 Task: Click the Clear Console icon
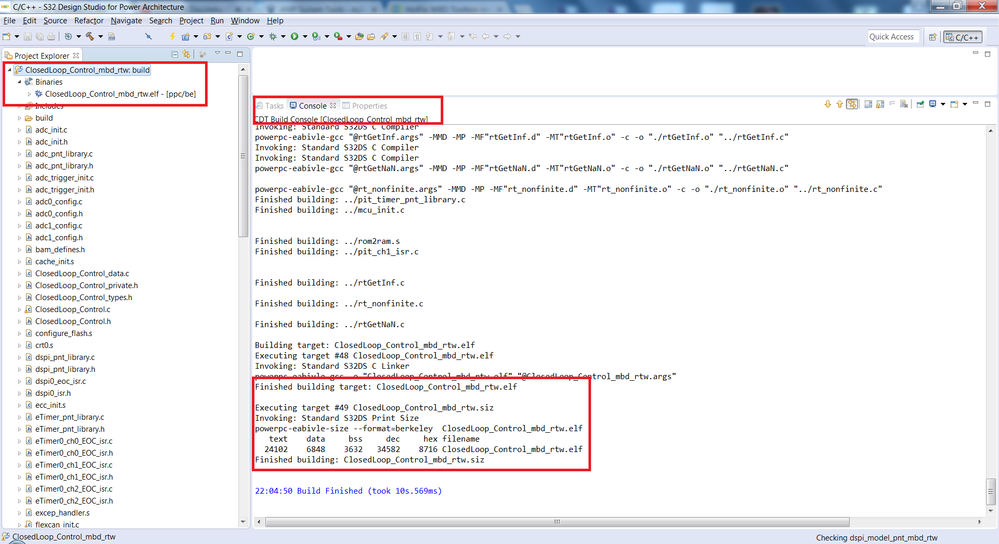pyautogui.click(x=904, y=104)
